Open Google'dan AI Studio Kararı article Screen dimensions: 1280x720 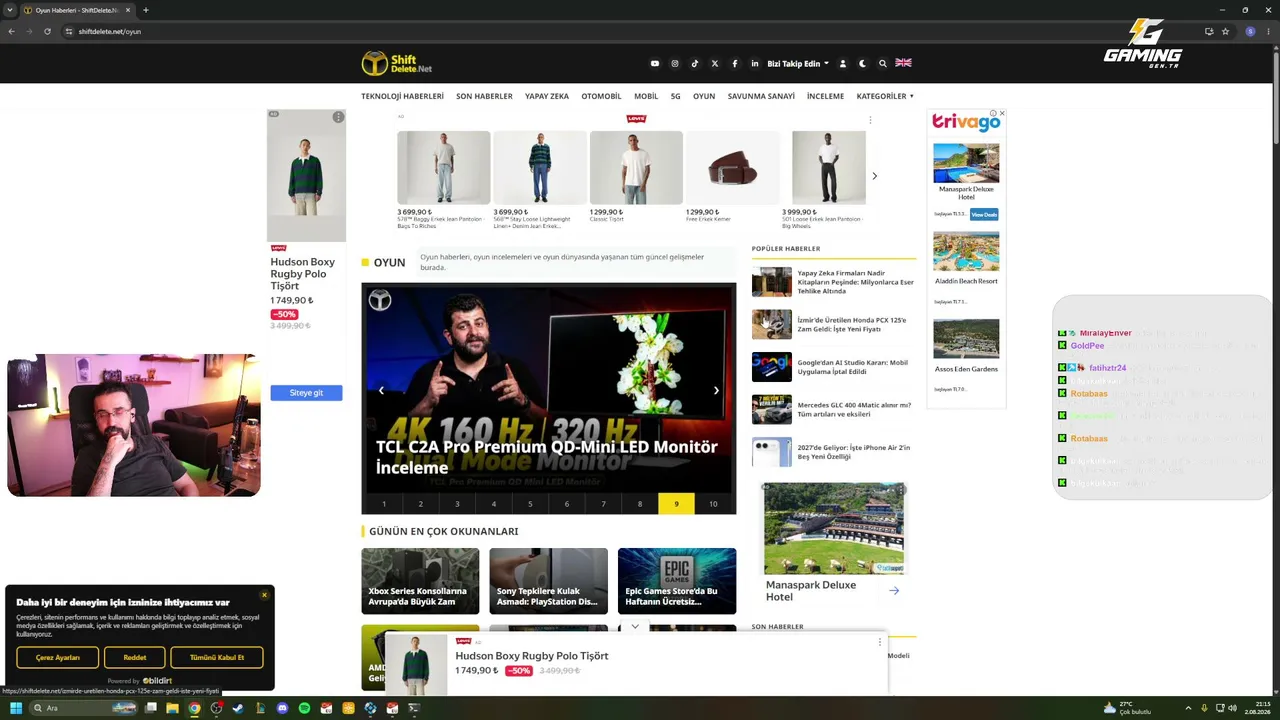(853, 367)
